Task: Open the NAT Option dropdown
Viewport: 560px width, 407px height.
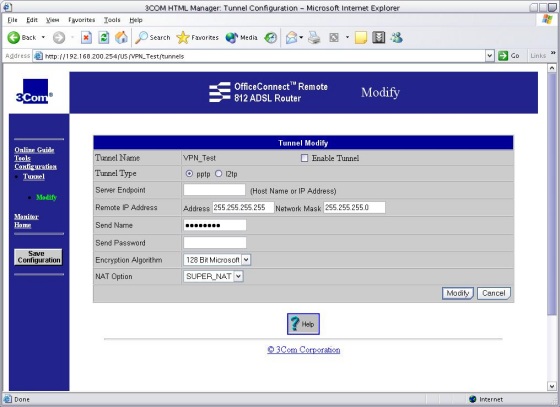Action: coord(214,276)
